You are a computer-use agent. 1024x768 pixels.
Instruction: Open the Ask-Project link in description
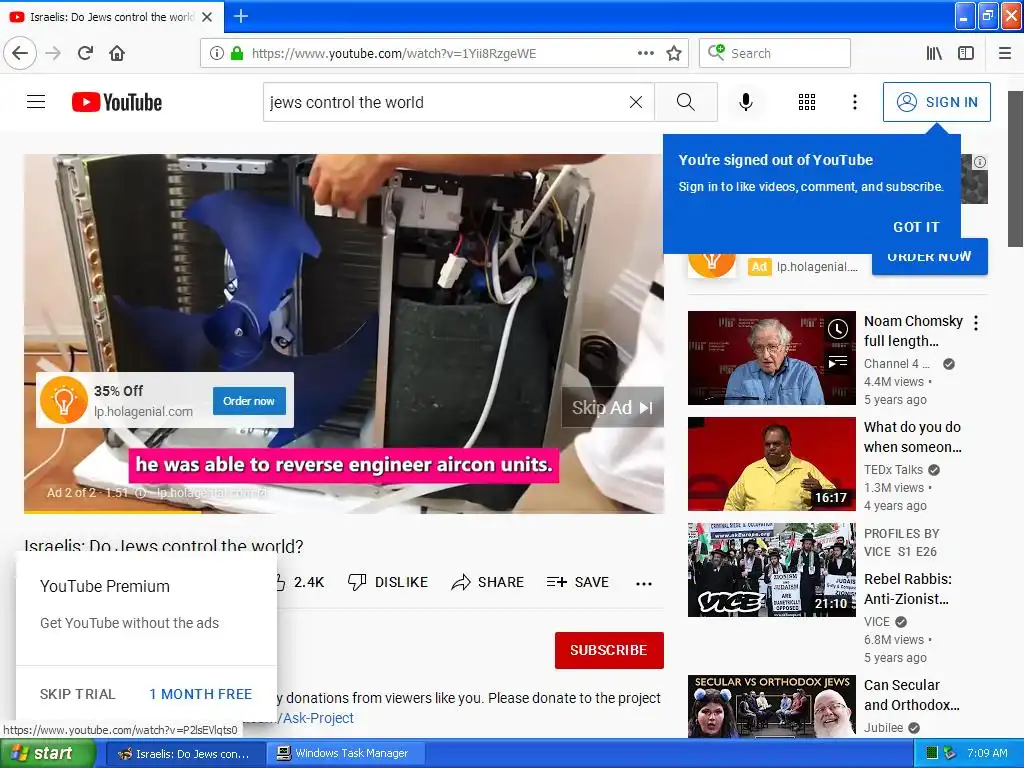coord(317,718)
